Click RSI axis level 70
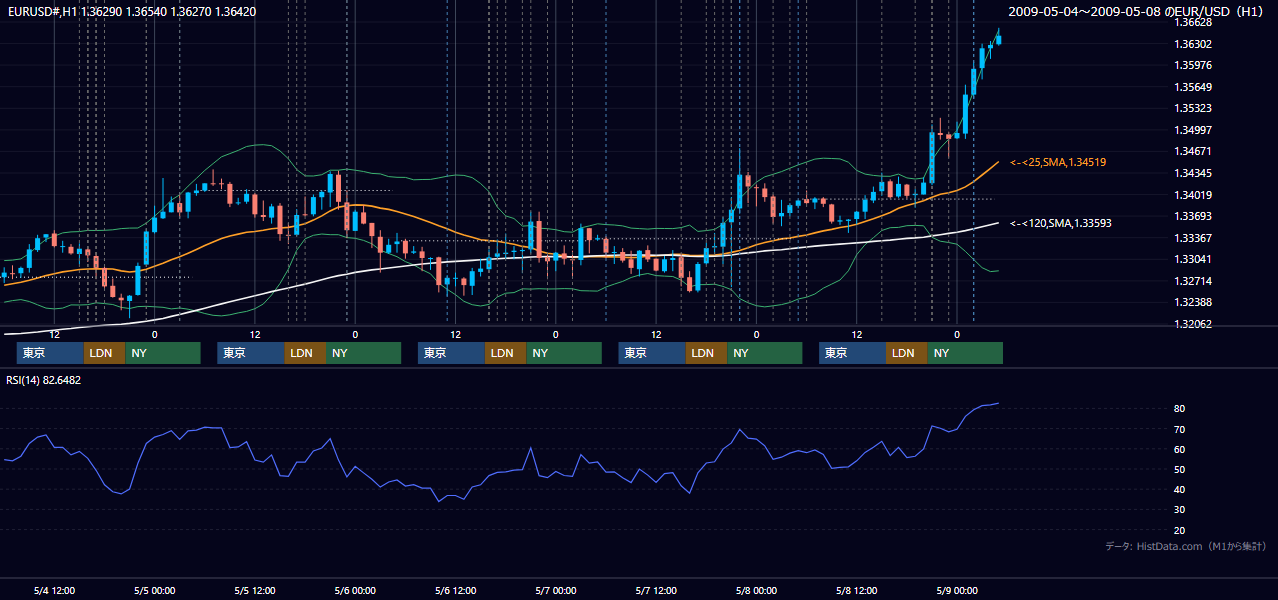Screen dimensions: 1278x600 [x=1179, y=429]
